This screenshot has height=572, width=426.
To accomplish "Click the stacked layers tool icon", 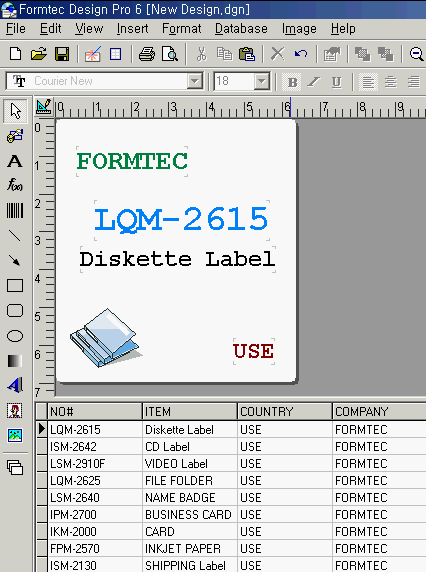I will click(x=15, y=467).
